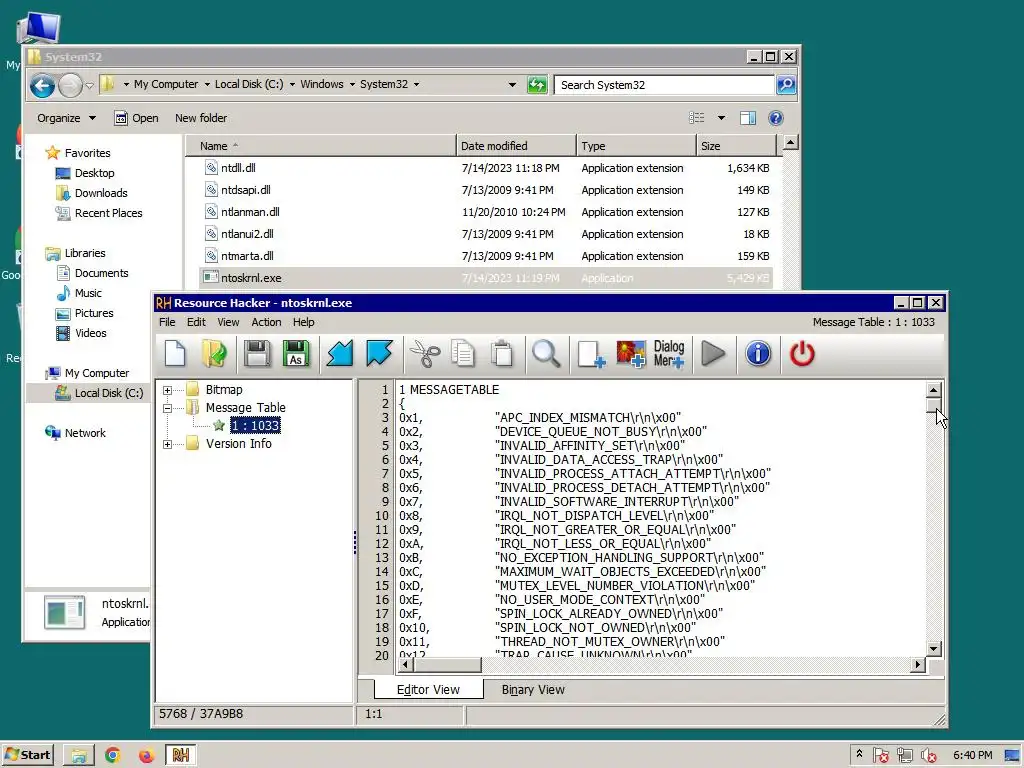This screenshot has width=1024, height=768.
Task: Sort files by the Date modified column
Action: click(516, 146)
